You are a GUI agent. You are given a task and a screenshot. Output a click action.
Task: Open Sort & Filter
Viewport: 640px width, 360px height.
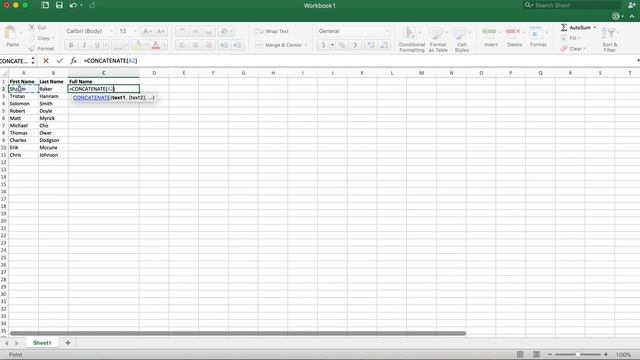point(610,39)
